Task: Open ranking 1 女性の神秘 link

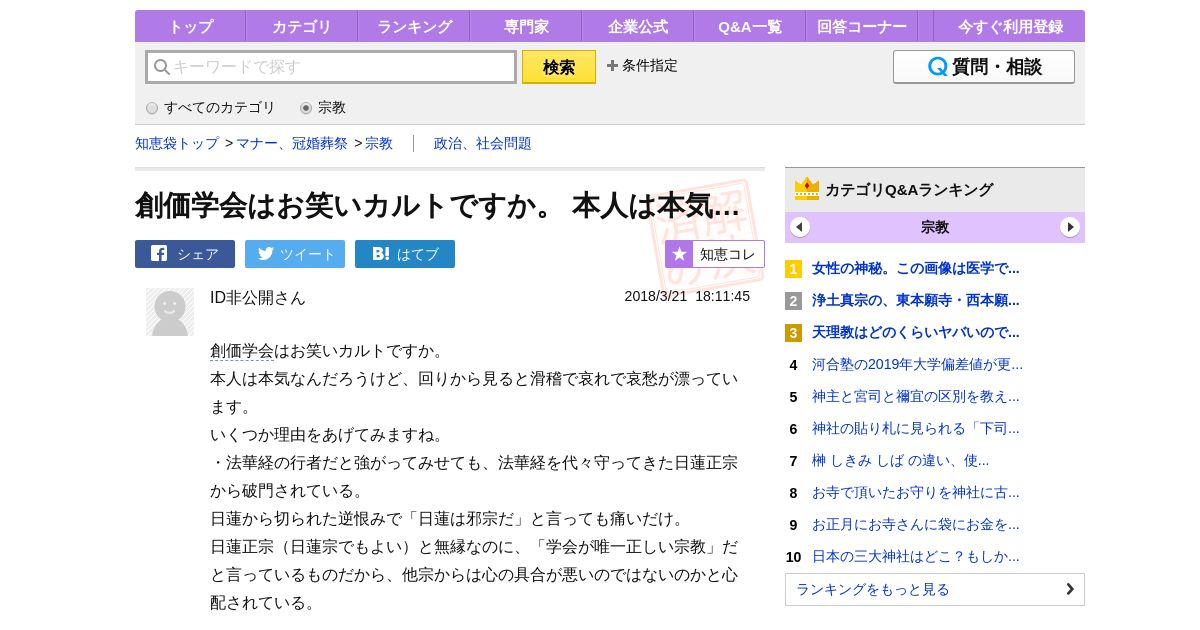Action: tap(916, 268)
